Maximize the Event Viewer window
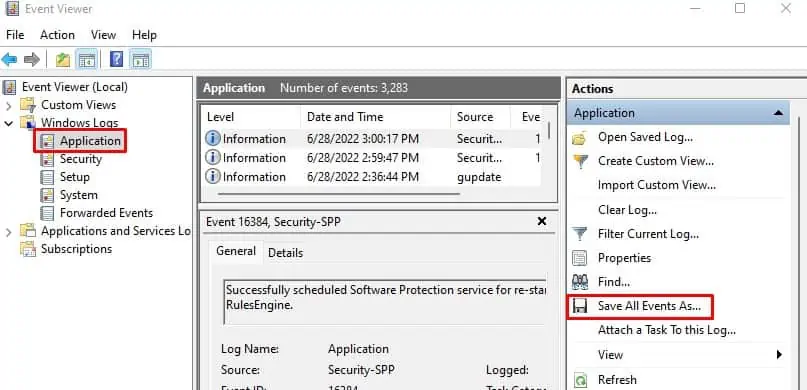807x390 pixels. pos(740,8)
